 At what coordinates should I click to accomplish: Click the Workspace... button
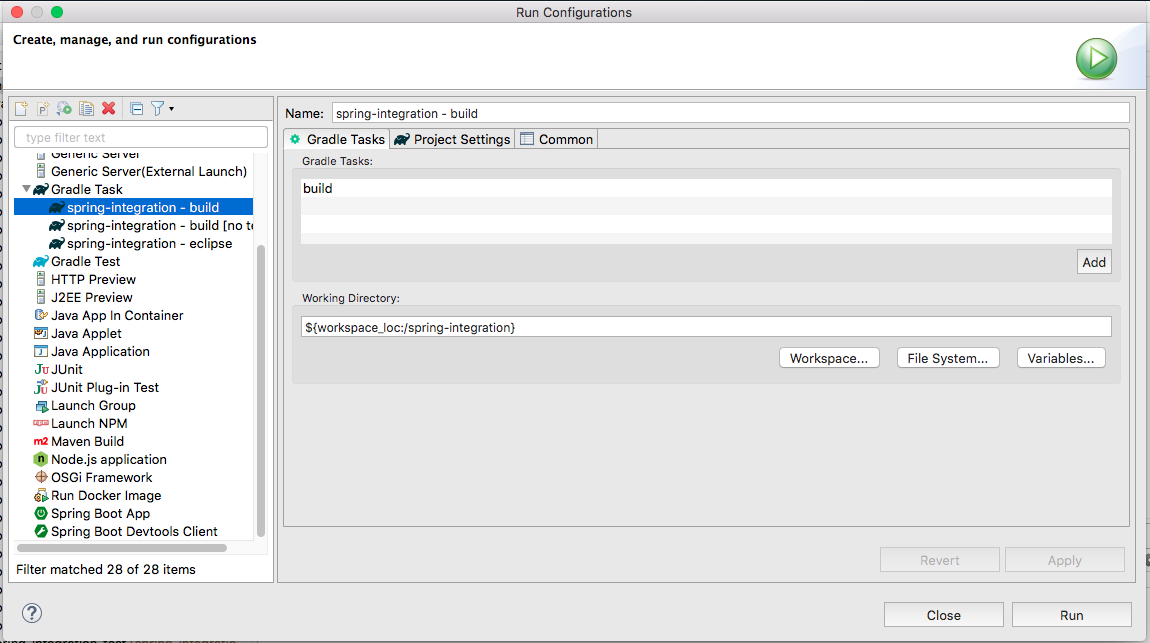click(x=829, y=358)
